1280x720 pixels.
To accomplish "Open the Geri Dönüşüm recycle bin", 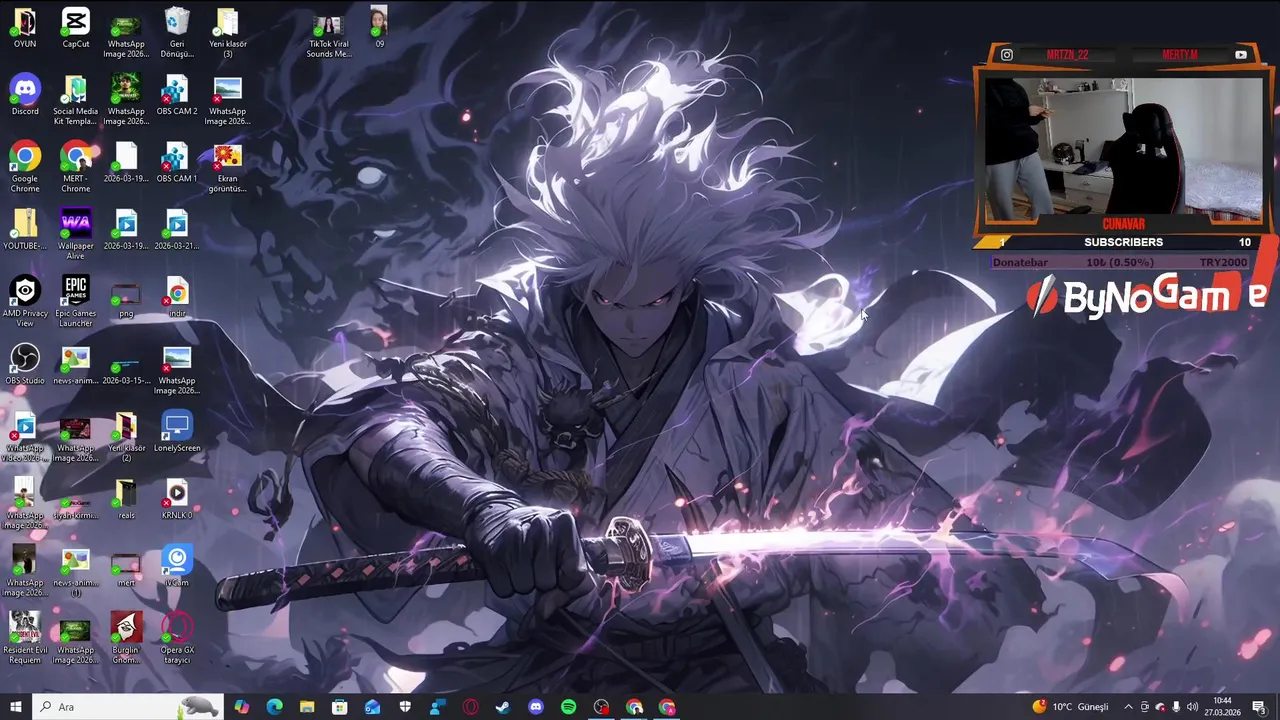I will [177, 33].
